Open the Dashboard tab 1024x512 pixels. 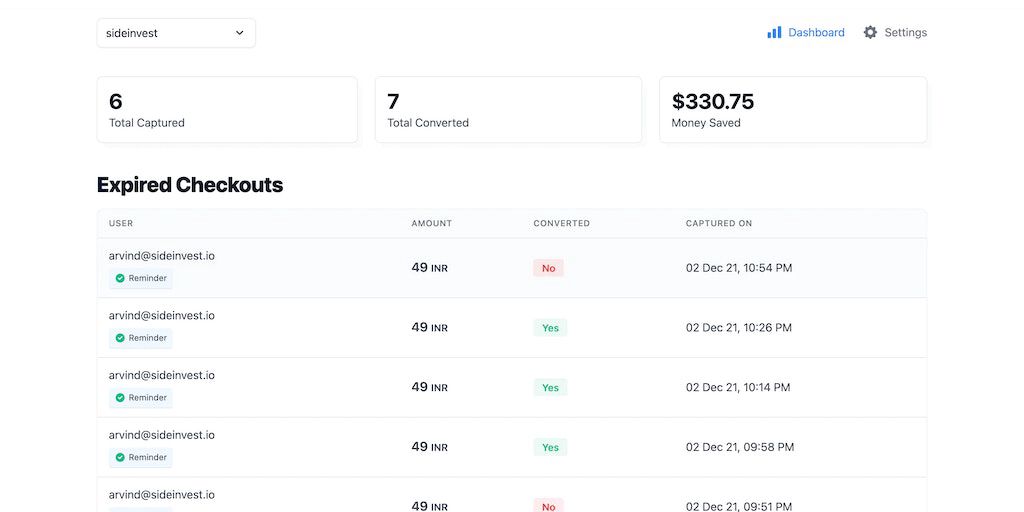816,32
